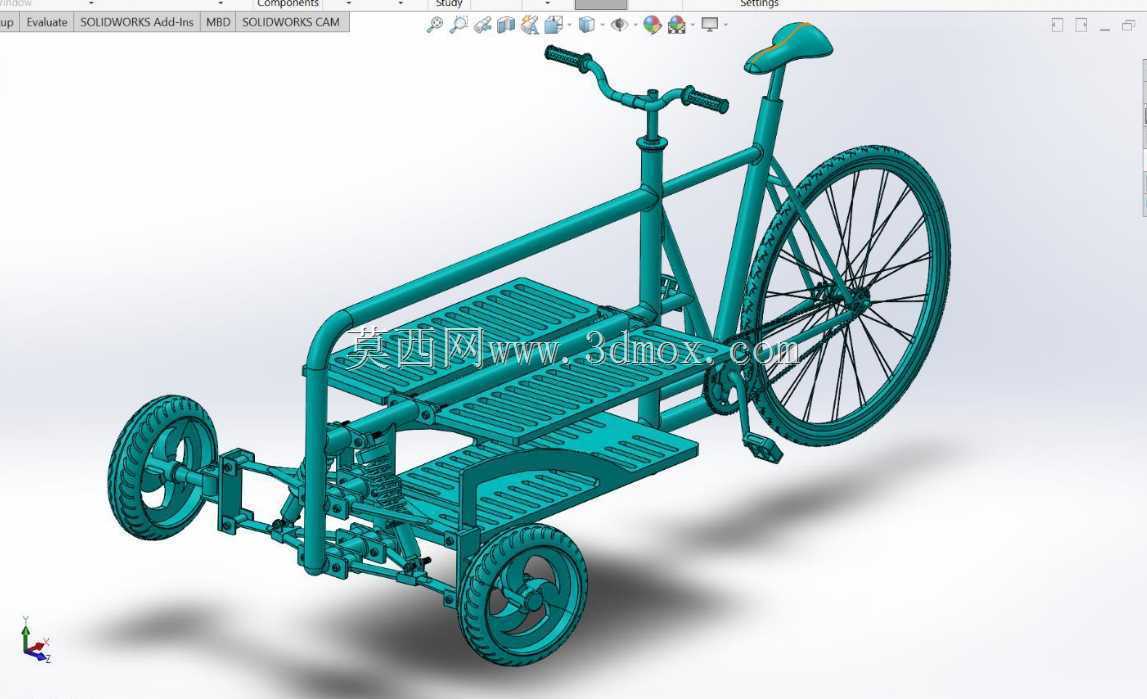Click View Settings monitor icon
Image resolution: width=1147 pixels, height=699 pixels.
point(710,25)
